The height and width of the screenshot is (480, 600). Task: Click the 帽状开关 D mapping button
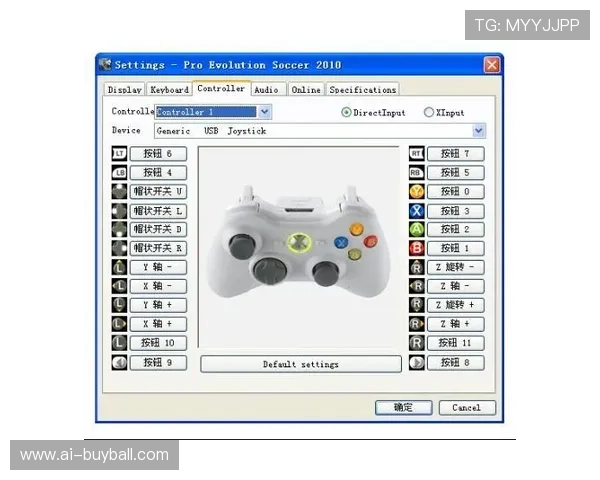tap(158, 229)
